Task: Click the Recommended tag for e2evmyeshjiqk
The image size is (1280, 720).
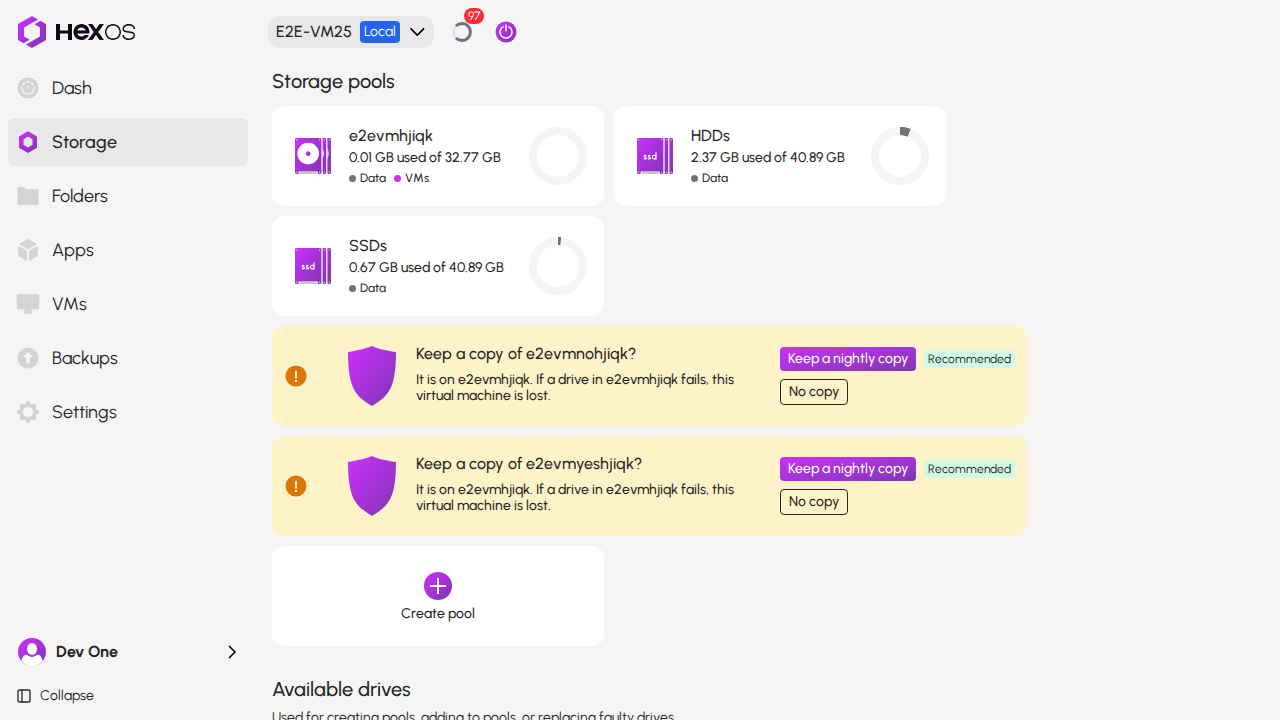Action: [969, 469]
